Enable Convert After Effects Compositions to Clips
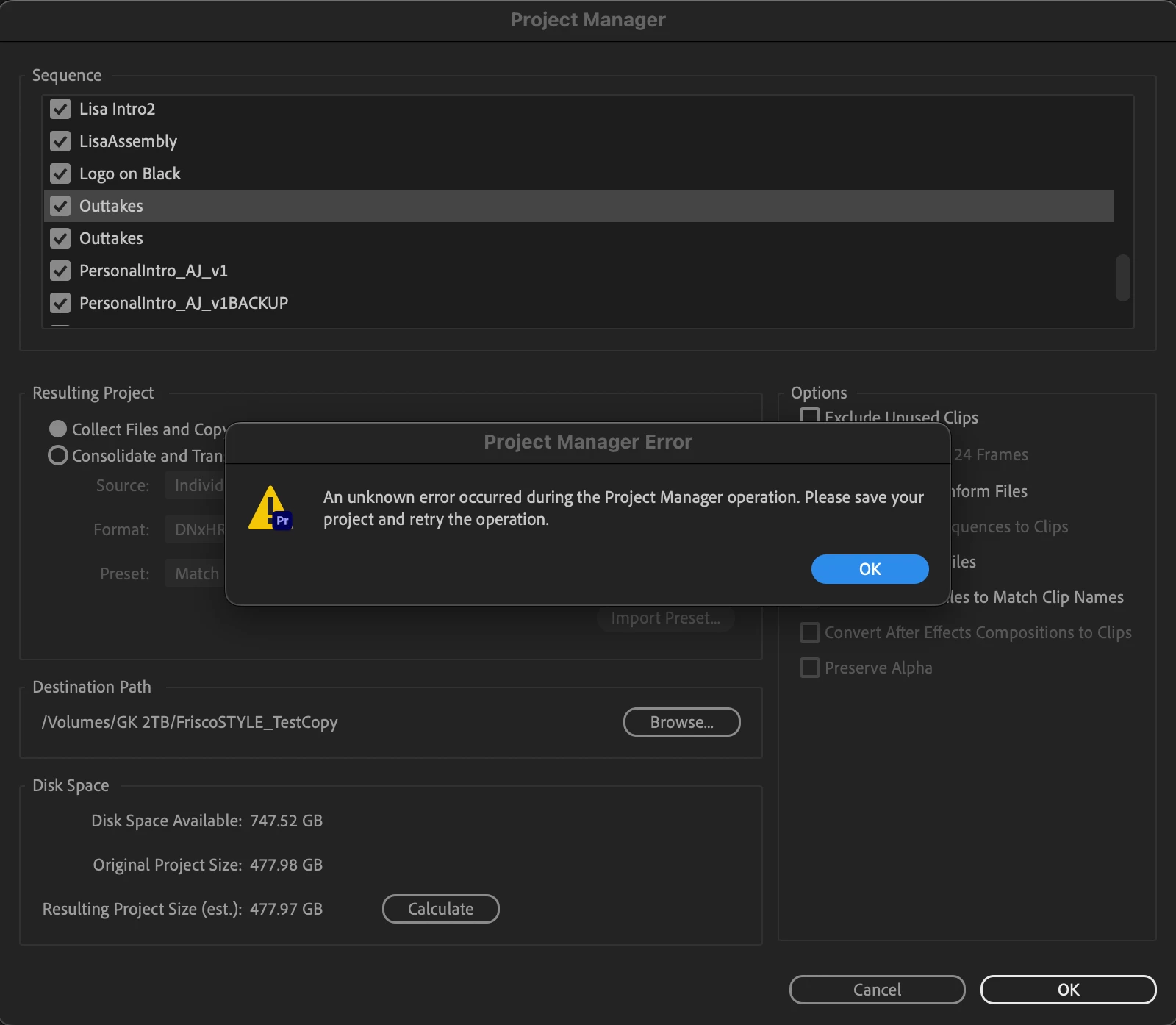The height and width of the screenshot is (1025, 1176). point(809,632)
